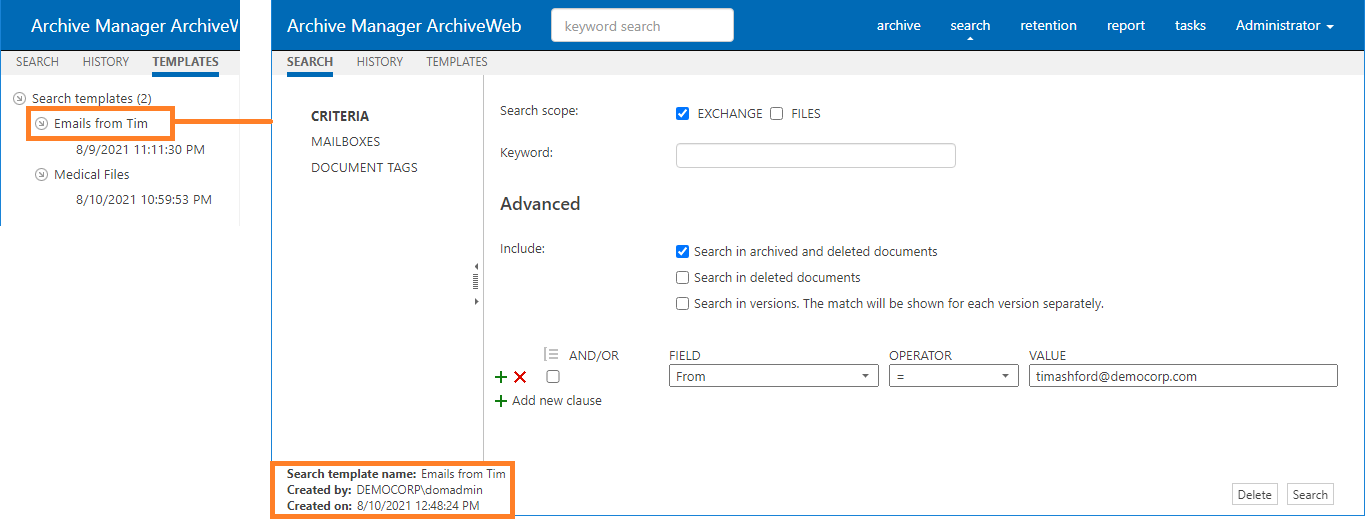Open the DOCUMENT TAGS section

(x=365, y=168)
